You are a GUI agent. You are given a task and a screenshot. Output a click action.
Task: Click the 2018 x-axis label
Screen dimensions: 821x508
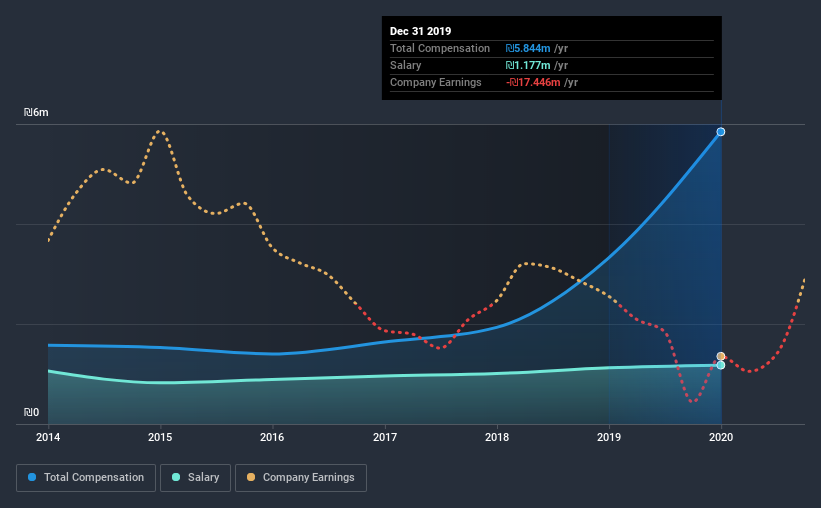[x=496, y=437]
